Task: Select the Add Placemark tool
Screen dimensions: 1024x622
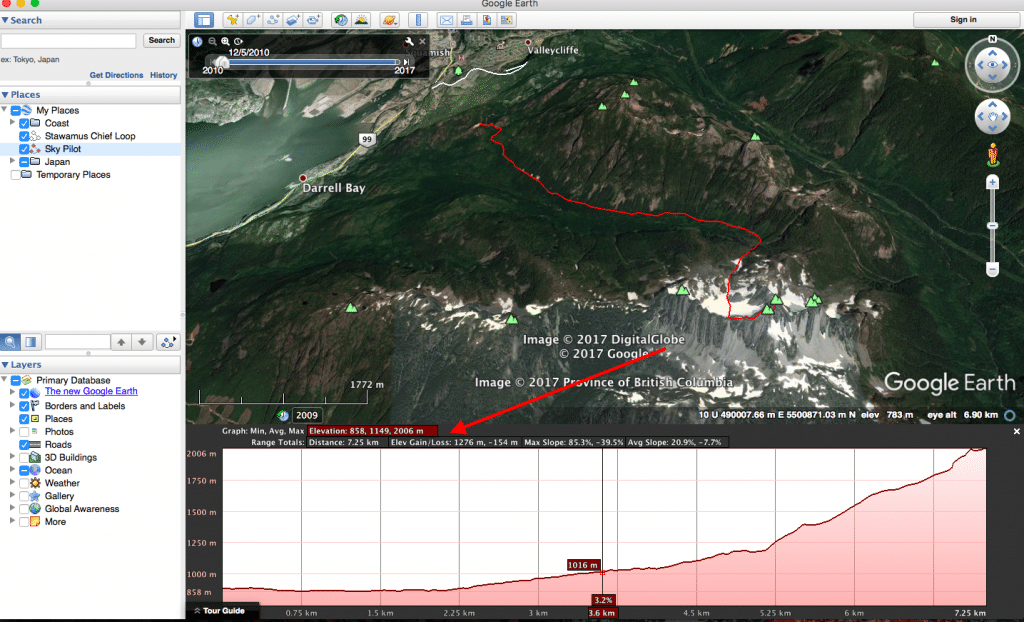Action: tap(230, 19)
